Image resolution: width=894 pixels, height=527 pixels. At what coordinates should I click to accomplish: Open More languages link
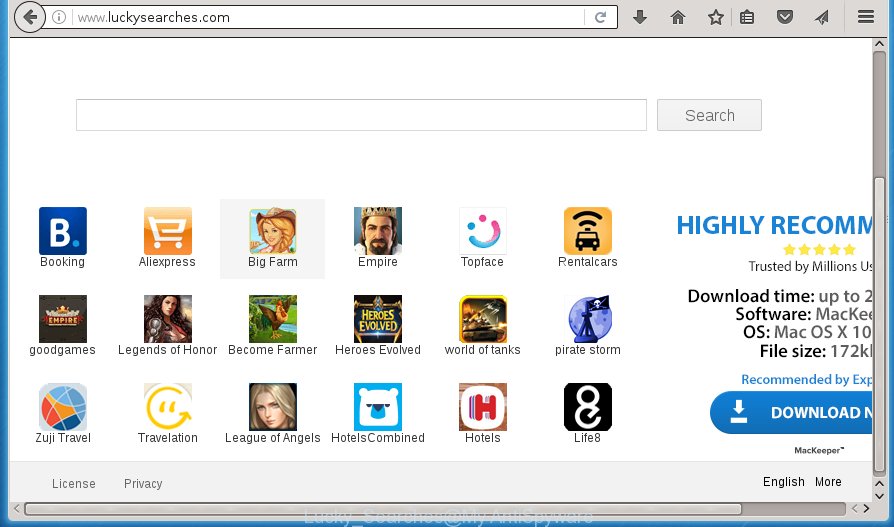(828, 482)
